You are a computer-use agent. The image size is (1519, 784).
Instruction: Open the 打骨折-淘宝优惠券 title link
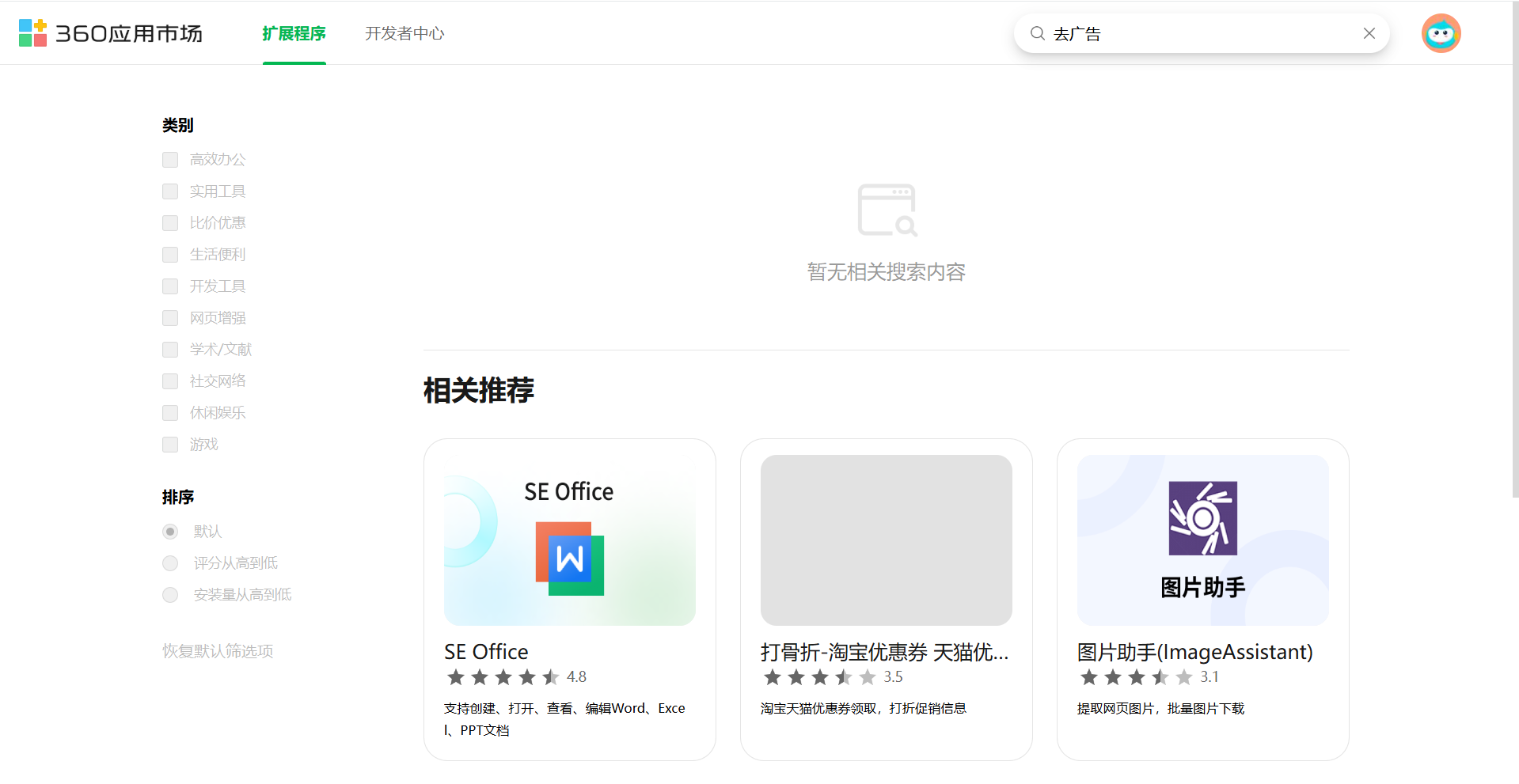tap(884, 652)
